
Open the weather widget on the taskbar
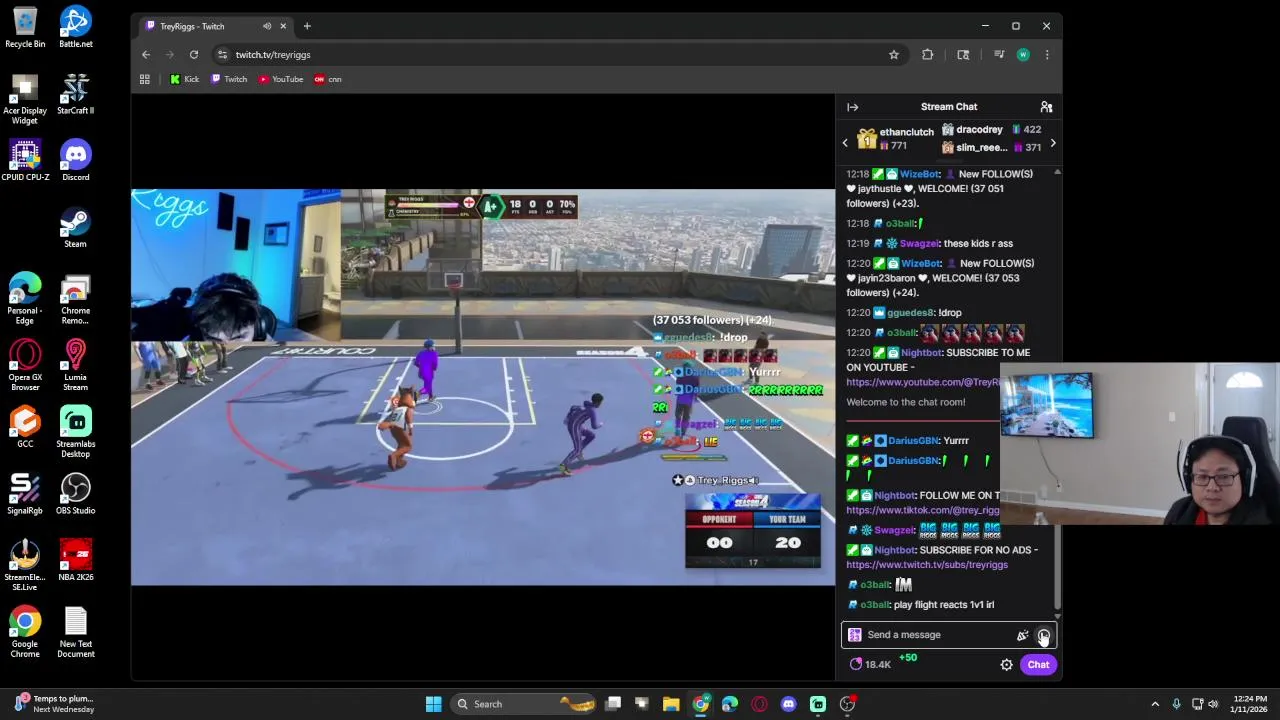55,704
